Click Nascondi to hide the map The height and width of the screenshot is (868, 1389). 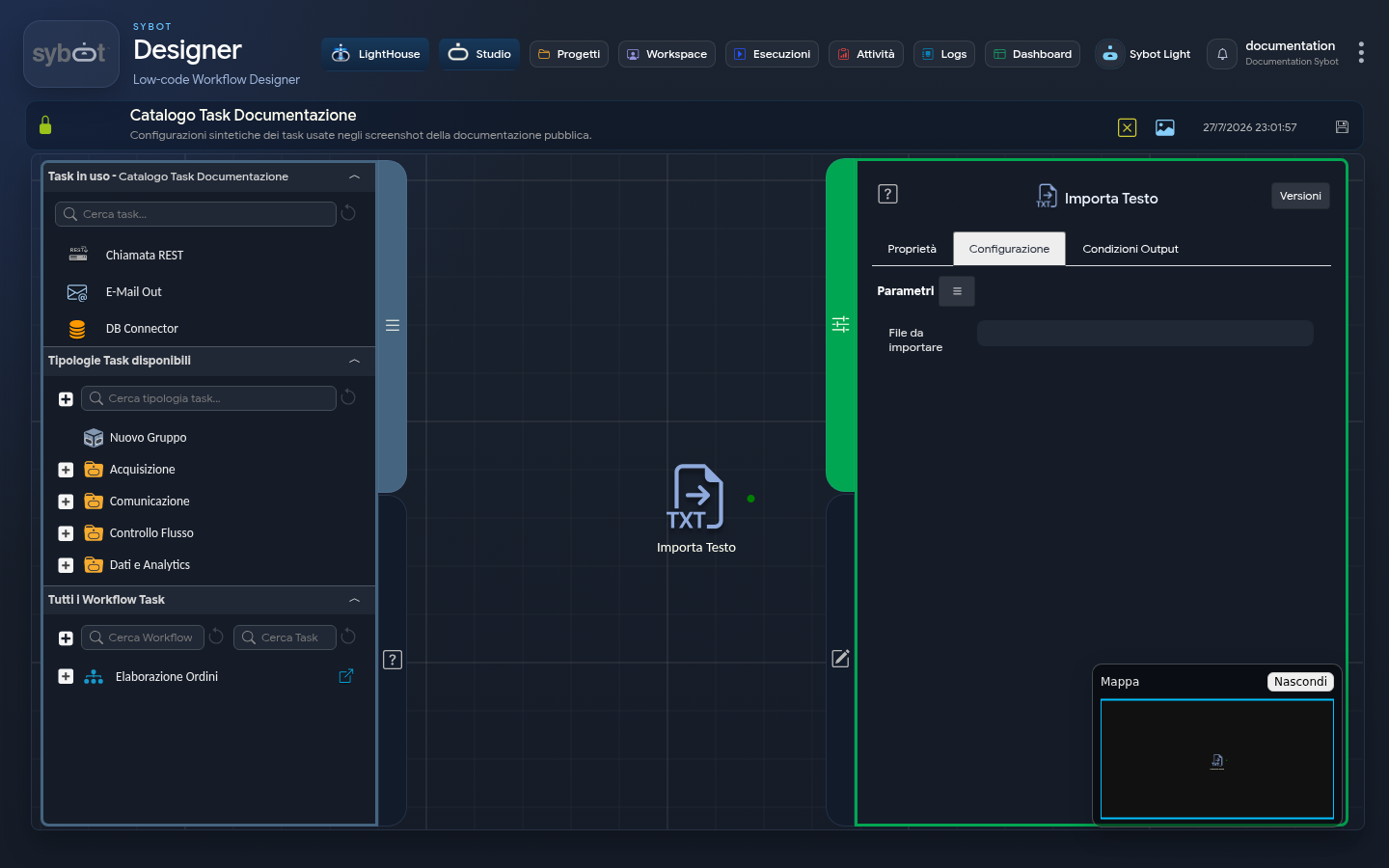pos(1300,682)
